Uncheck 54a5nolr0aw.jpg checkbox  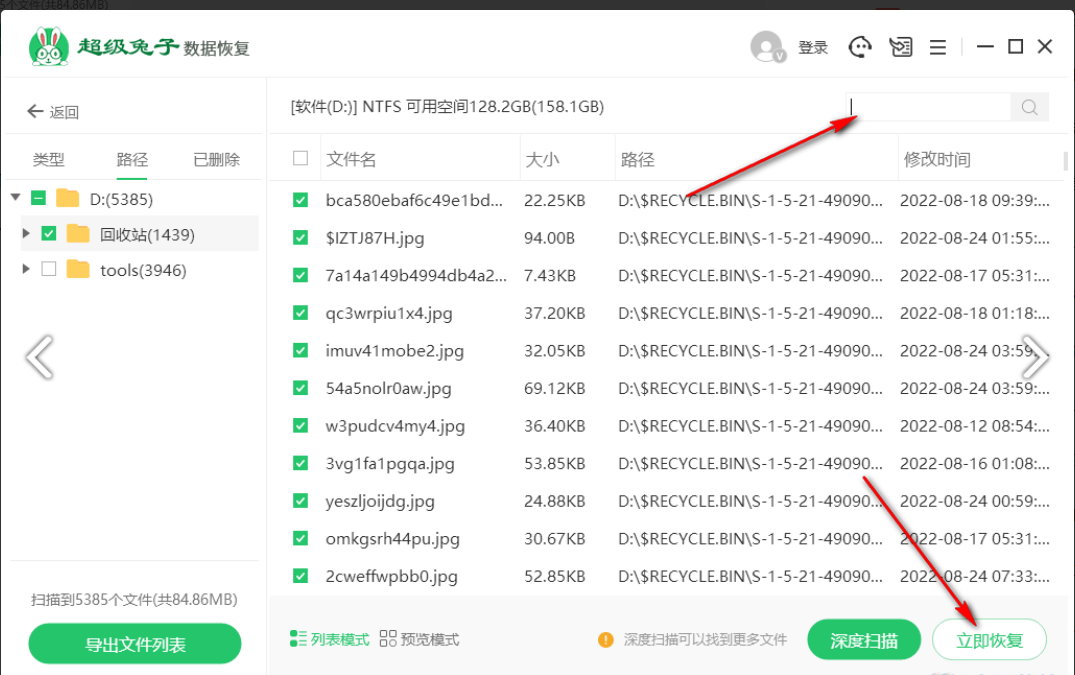click(300, 389)
